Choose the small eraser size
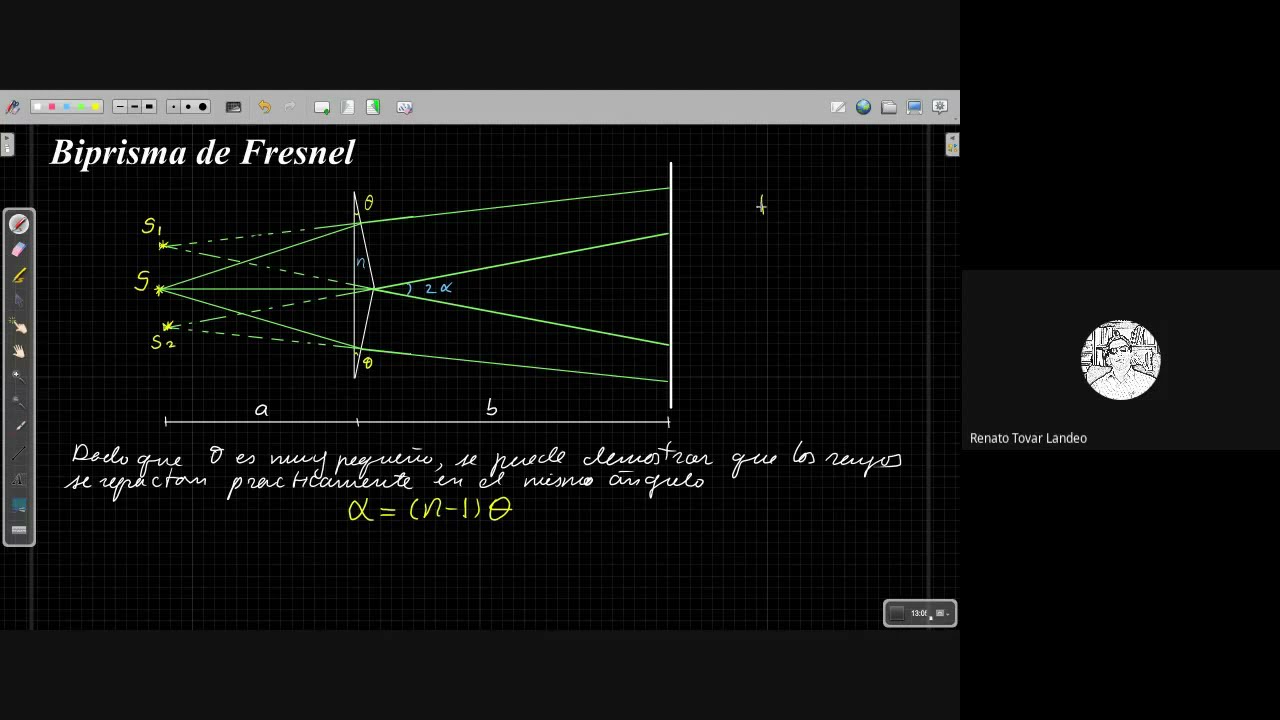Screen dimensions: 1280x720 pyautogui.click(x=174, y=107)
